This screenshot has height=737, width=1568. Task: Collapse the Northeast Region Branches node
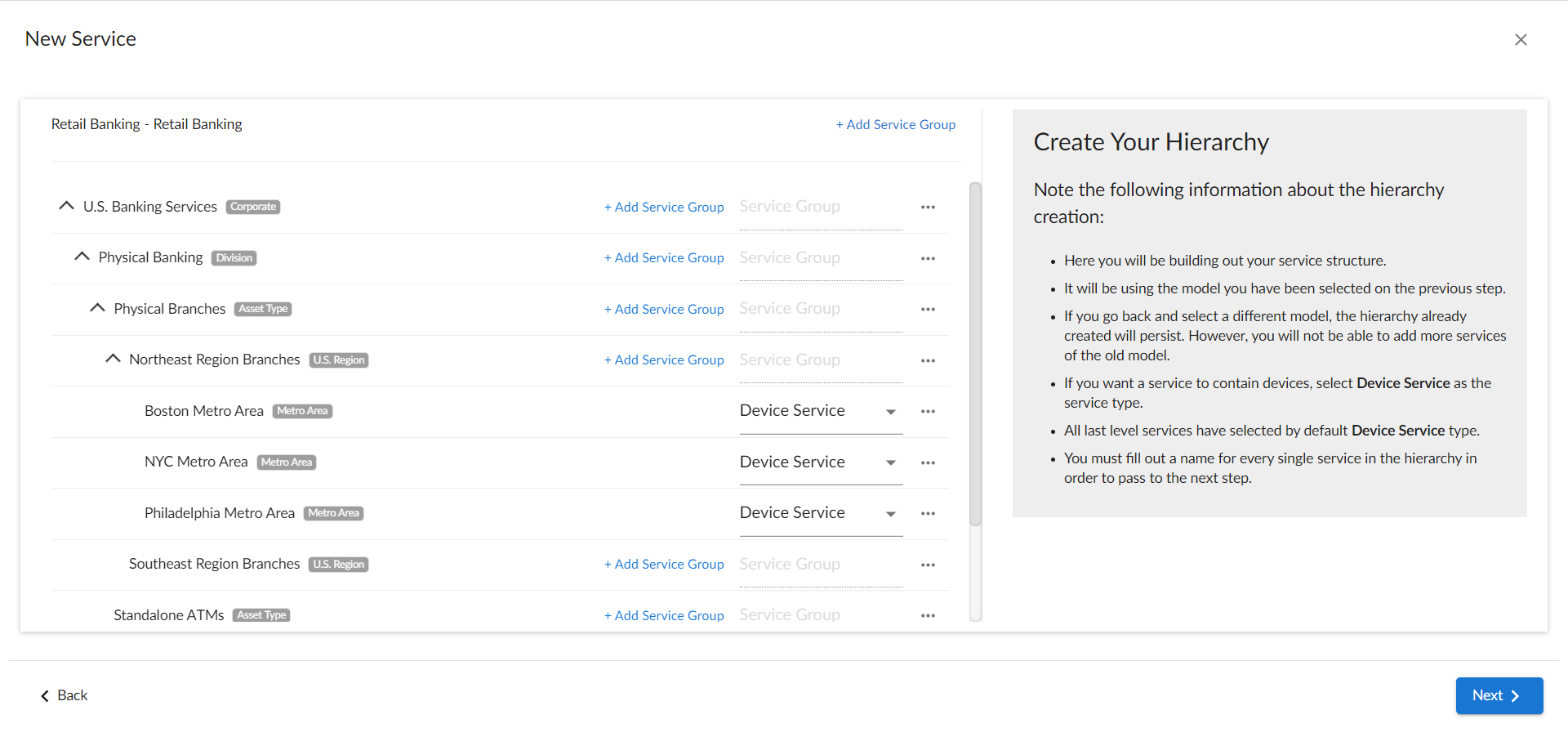point(113,360)
